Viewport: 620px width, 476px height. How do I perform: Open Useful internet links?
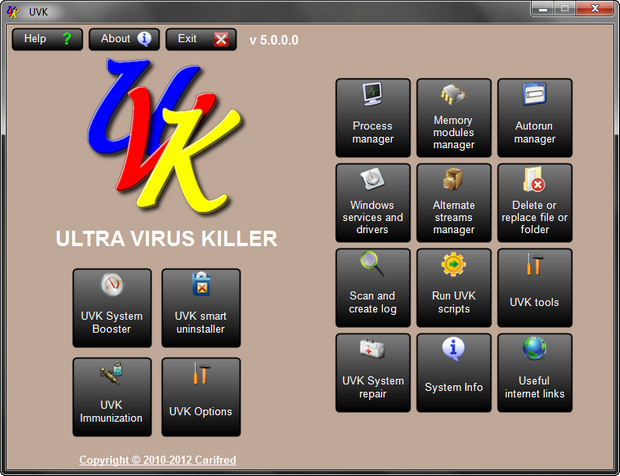tap(535, 373)
